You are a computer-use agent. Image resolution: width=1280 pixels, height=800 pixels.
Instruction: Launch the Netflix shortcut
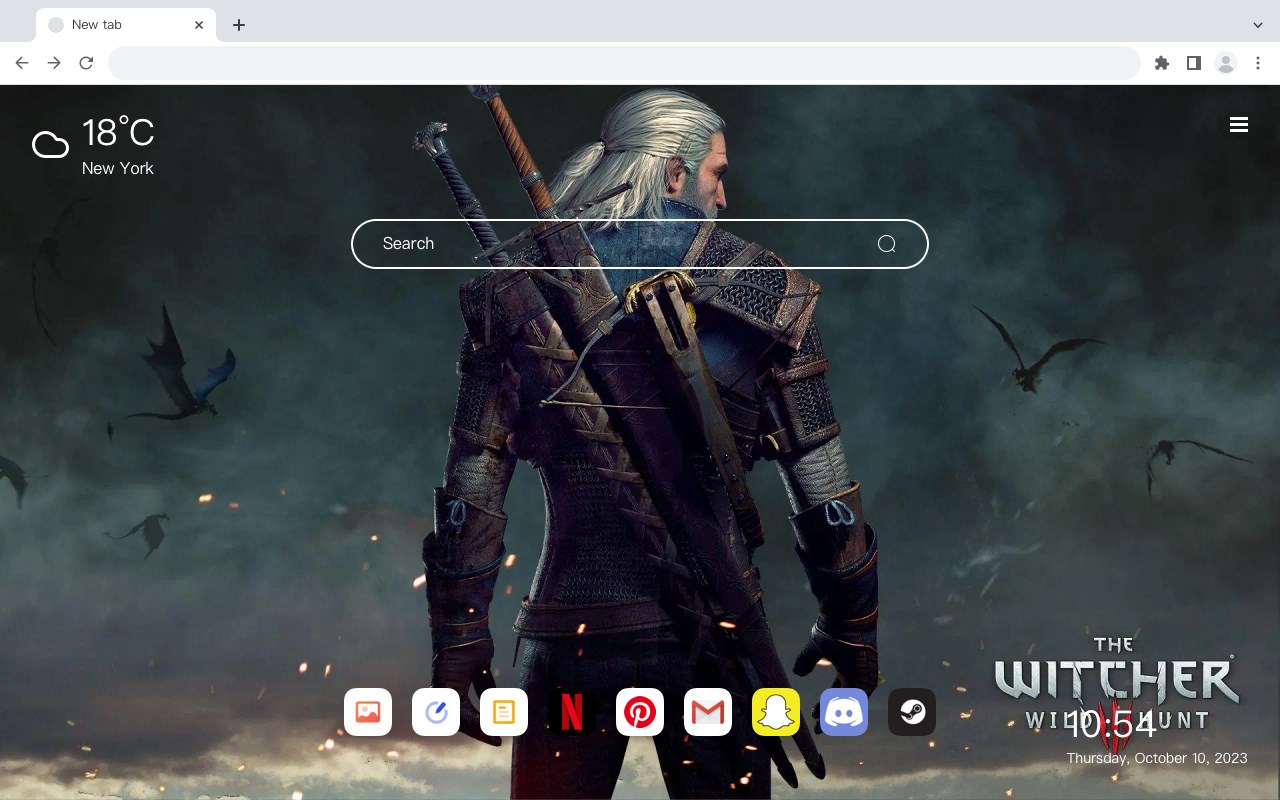coord(572,712)
